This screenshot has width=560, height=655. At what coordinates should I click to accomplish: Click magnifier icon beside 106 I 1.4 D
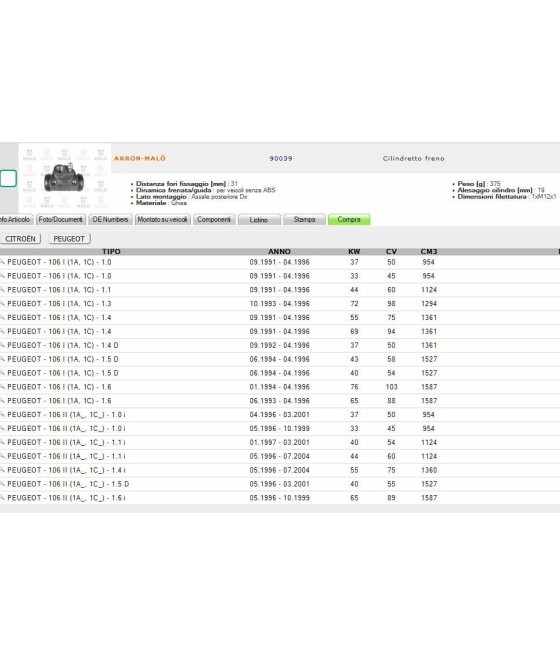2,345
